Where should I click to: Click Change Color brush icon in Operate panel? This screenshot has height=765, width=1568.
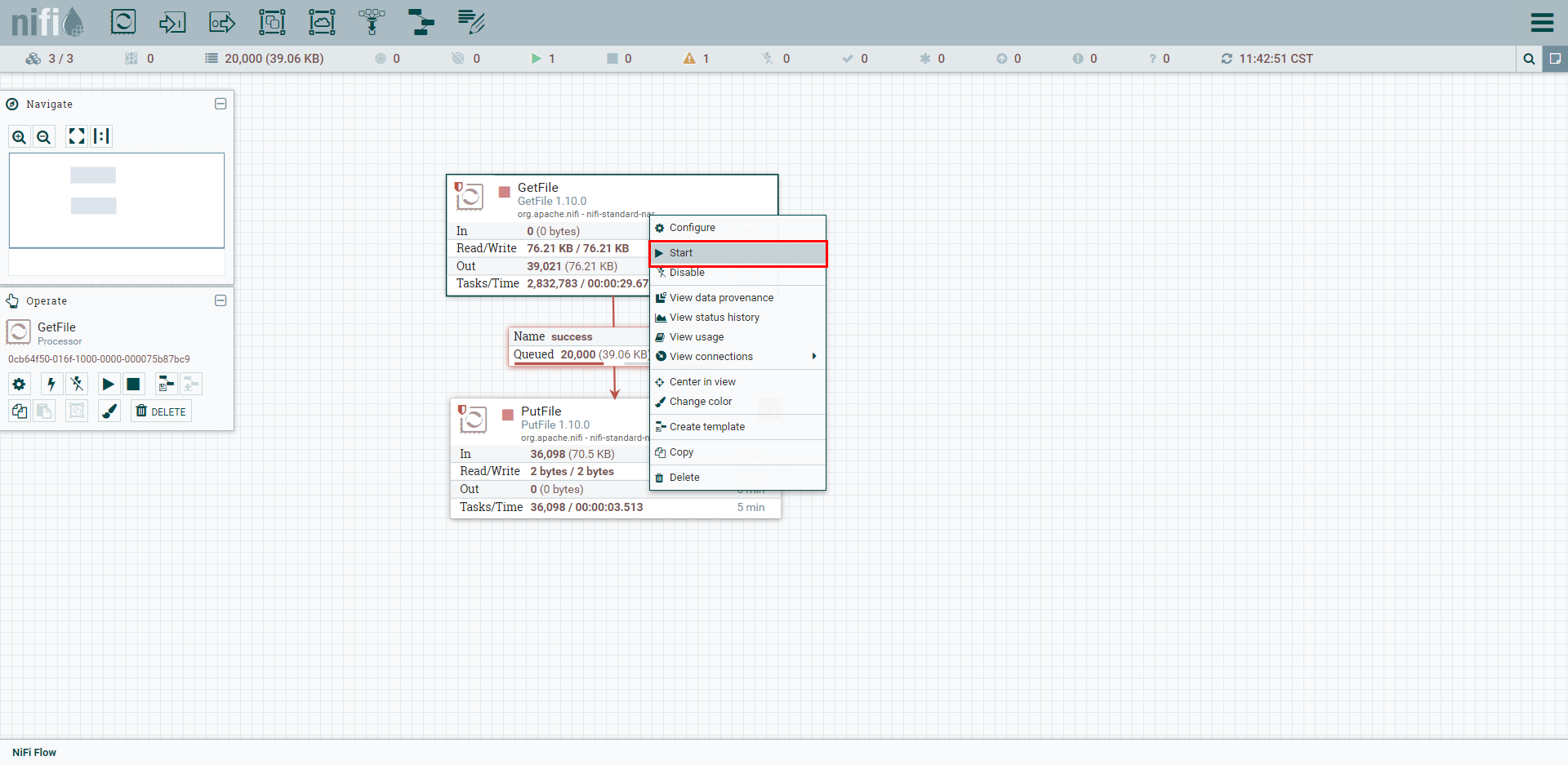click(109, 411)
